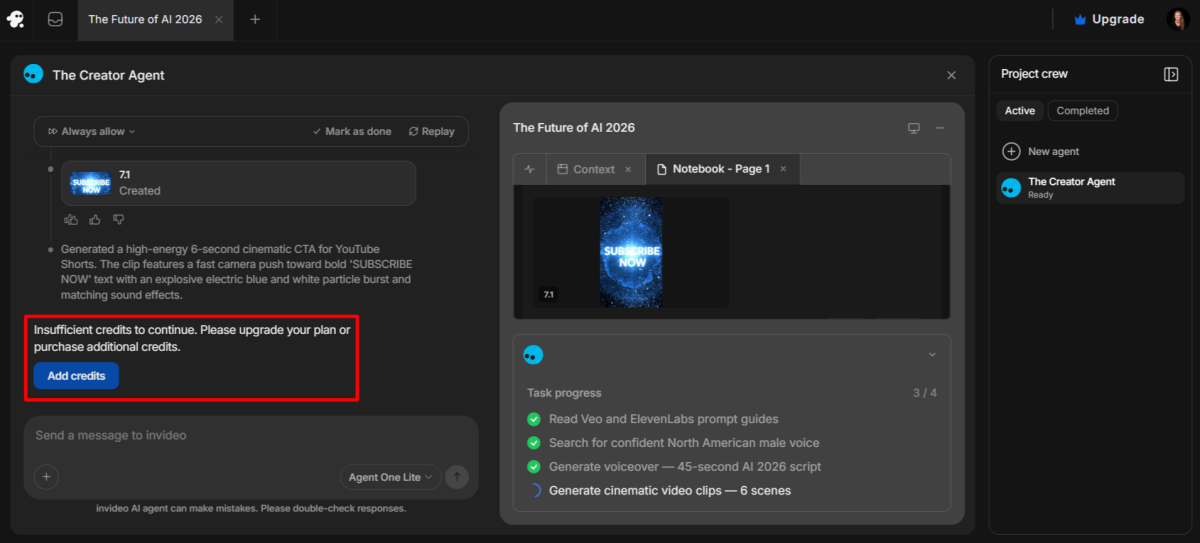Click the Replay button

click(432, 131)
